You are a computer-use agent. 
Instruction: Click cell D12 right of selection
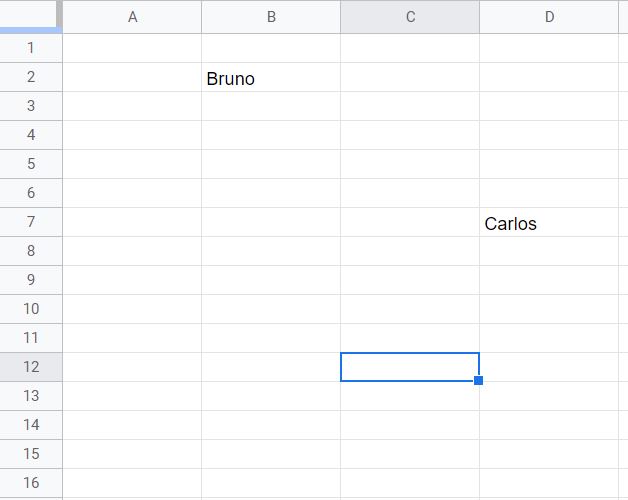(x=549, y=367)
